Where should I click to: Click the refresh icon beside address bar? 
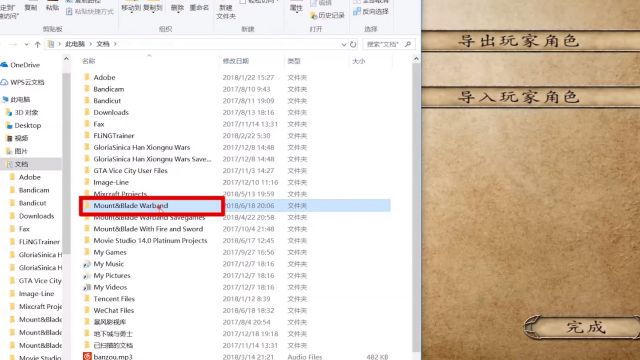pyautogui.click(x=353, y=44)
